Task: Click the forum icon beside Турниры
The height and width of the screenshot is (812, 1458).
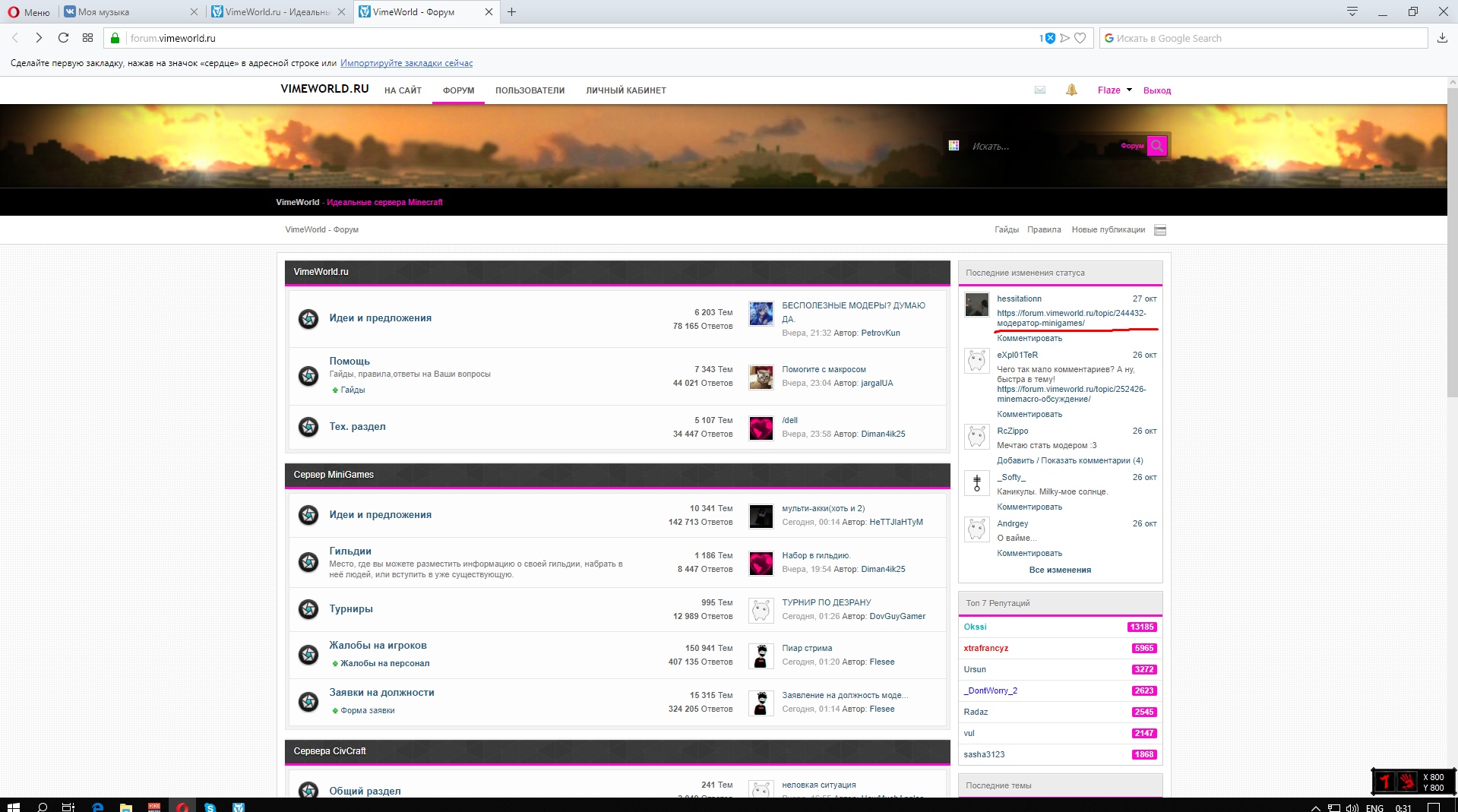Action: point(308,609)
